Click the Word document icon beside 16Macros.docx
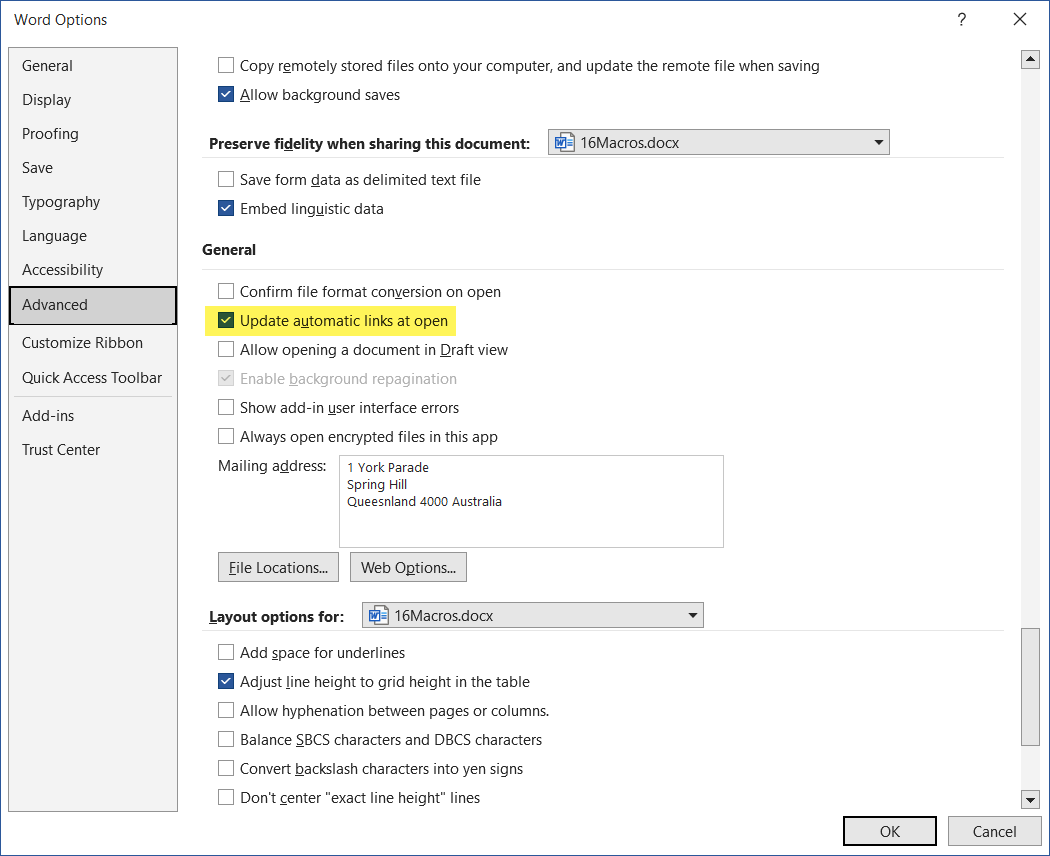Image resolution: width=1050 pixels, height=856 pixels. click(x=565, y=141)
